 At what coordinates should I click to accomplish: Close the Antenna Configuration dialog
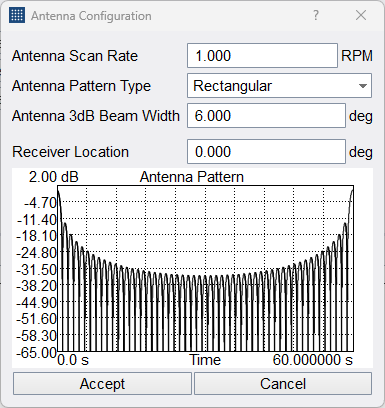coord(361,15)
